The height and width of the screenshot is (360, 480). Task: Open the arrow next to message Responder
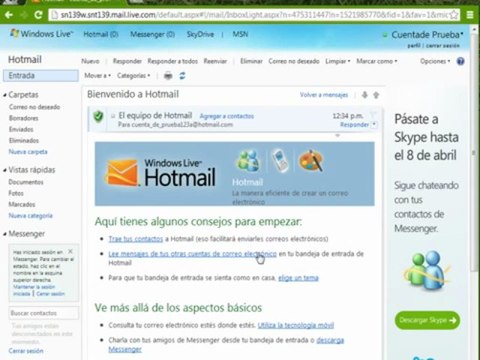pyautogui.click(x=374, y=124)
